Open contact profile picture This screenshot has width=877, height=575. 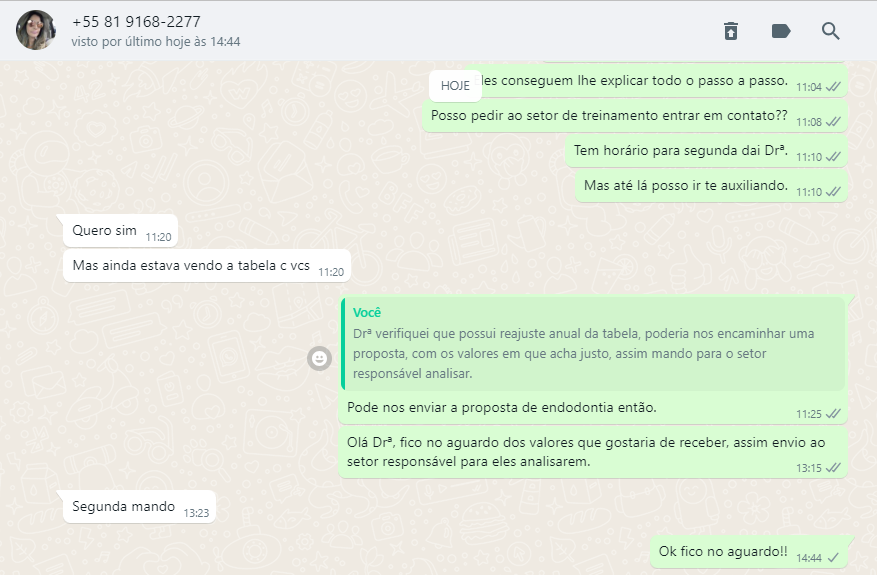[36, 30]
